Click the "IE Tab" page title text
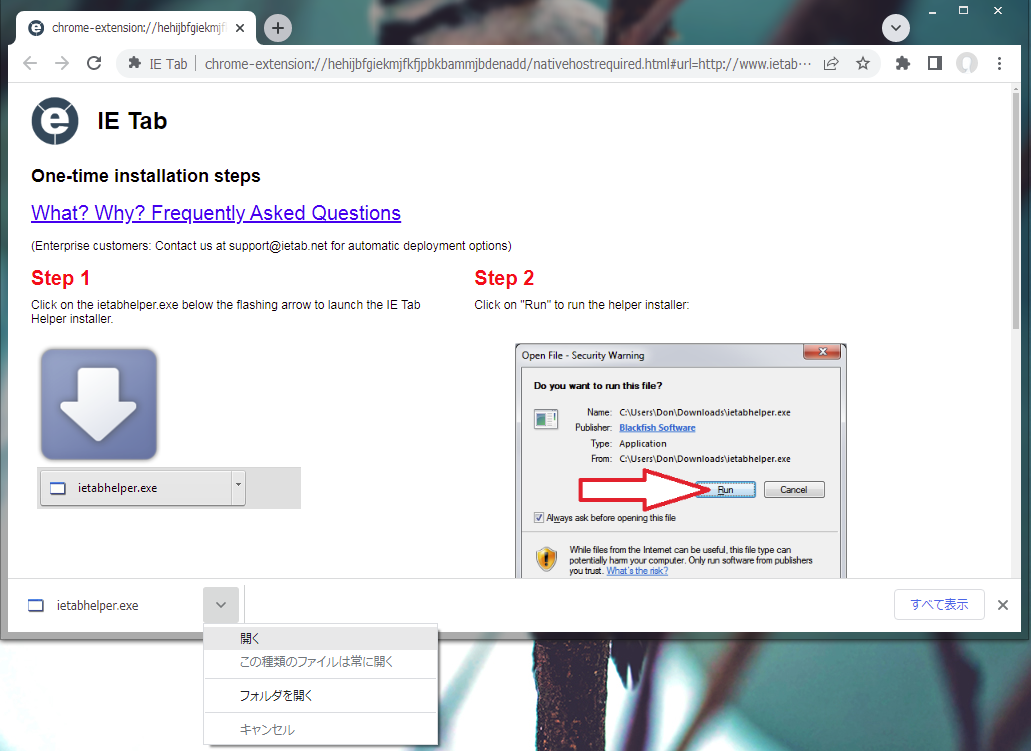The image size is (1031, 751). pos(132,121)
